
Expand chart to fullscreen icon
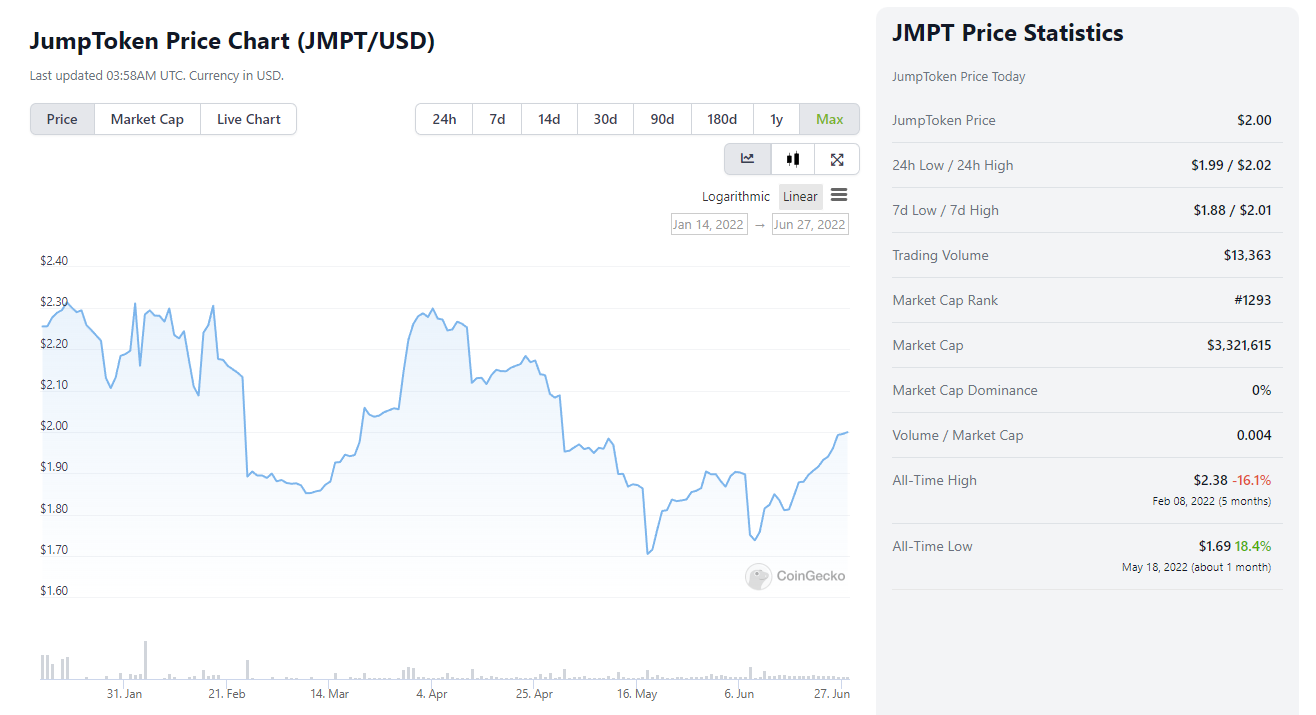click(837, 159)
